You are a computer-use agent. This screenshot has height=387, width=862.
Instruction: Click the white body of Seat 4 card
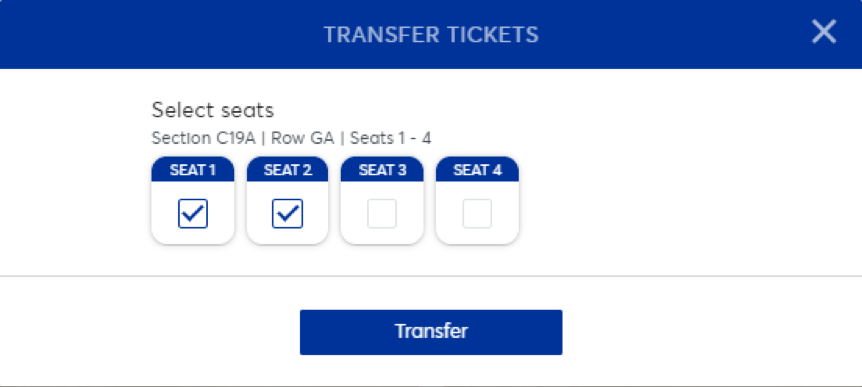tap(477, 236)
